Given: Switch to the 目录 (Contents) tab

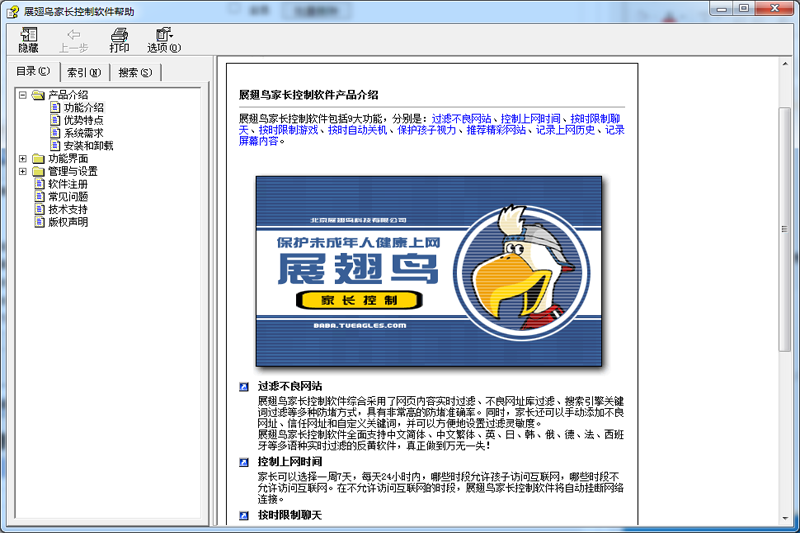Looking at the screenshot, I should [34, 71].
